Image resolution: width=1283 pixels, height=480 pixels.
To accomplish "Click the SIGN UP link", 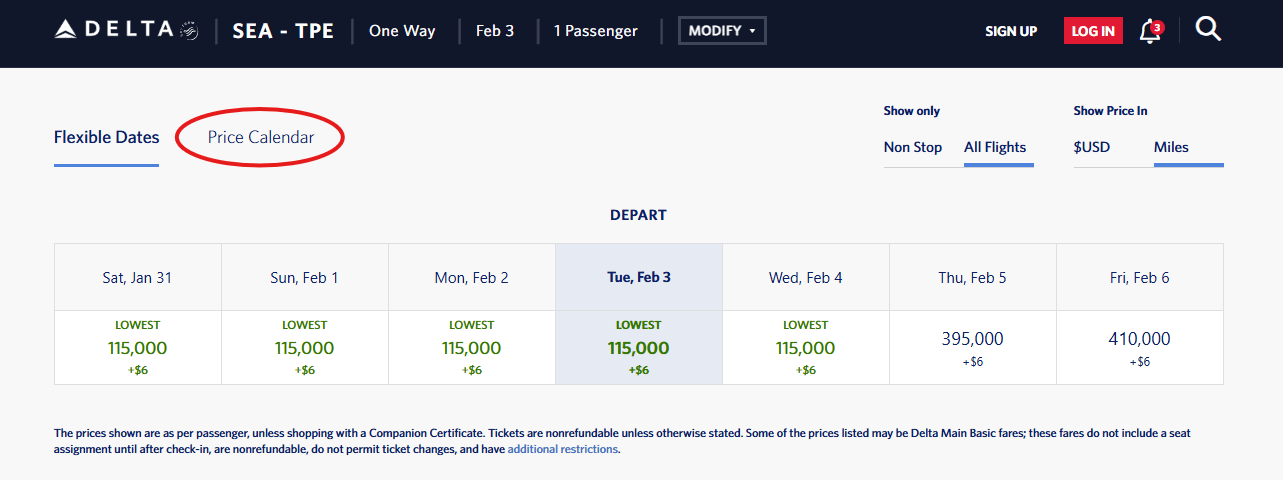I will coord(1011,31).
